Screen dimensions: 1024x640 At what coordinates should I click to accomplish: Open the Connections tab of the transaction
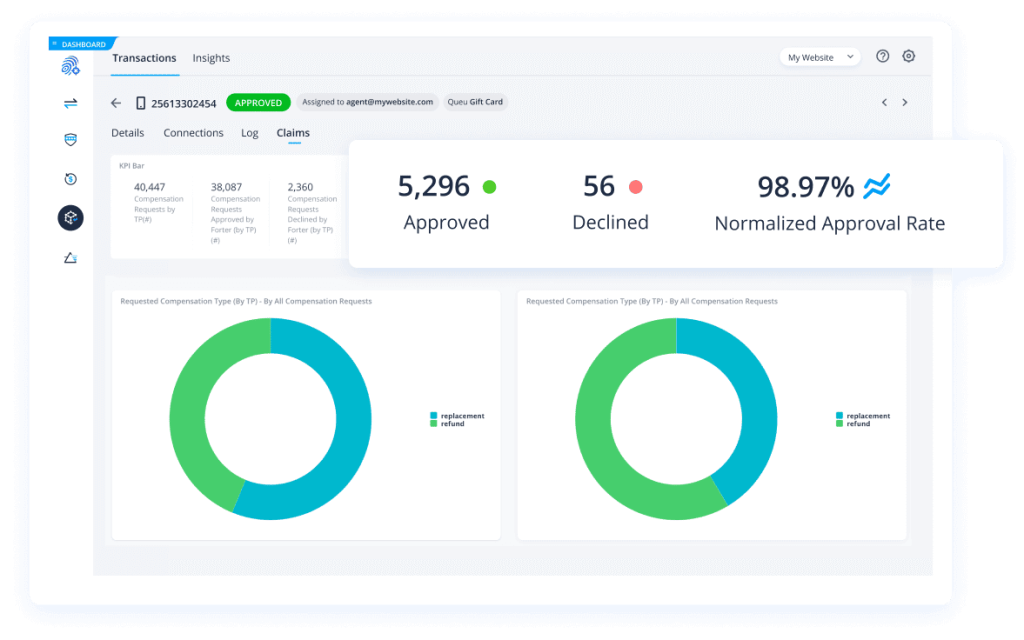pos(193,132)
